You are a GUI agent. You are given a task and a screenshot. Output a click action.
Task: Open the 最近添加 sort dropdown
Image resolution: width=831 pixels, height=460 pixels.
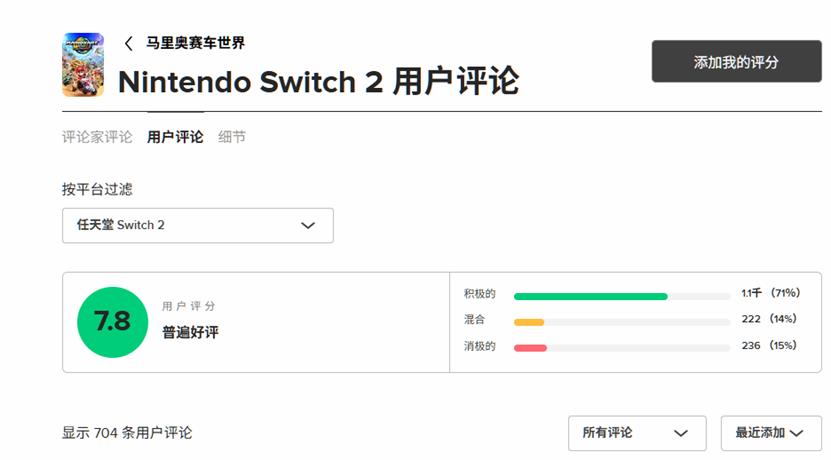click(770, 433)
